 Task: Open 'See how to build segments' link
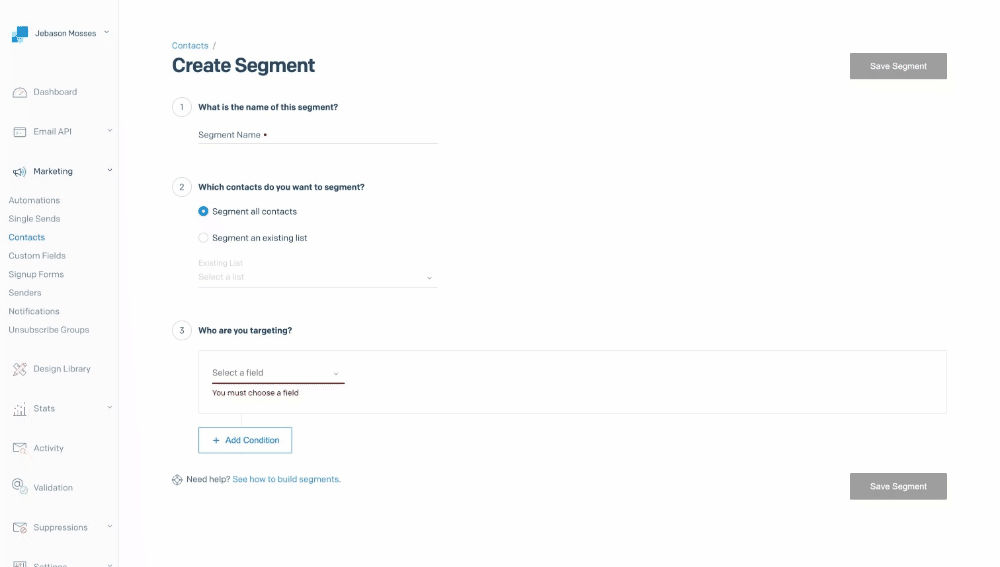point(286,480)
